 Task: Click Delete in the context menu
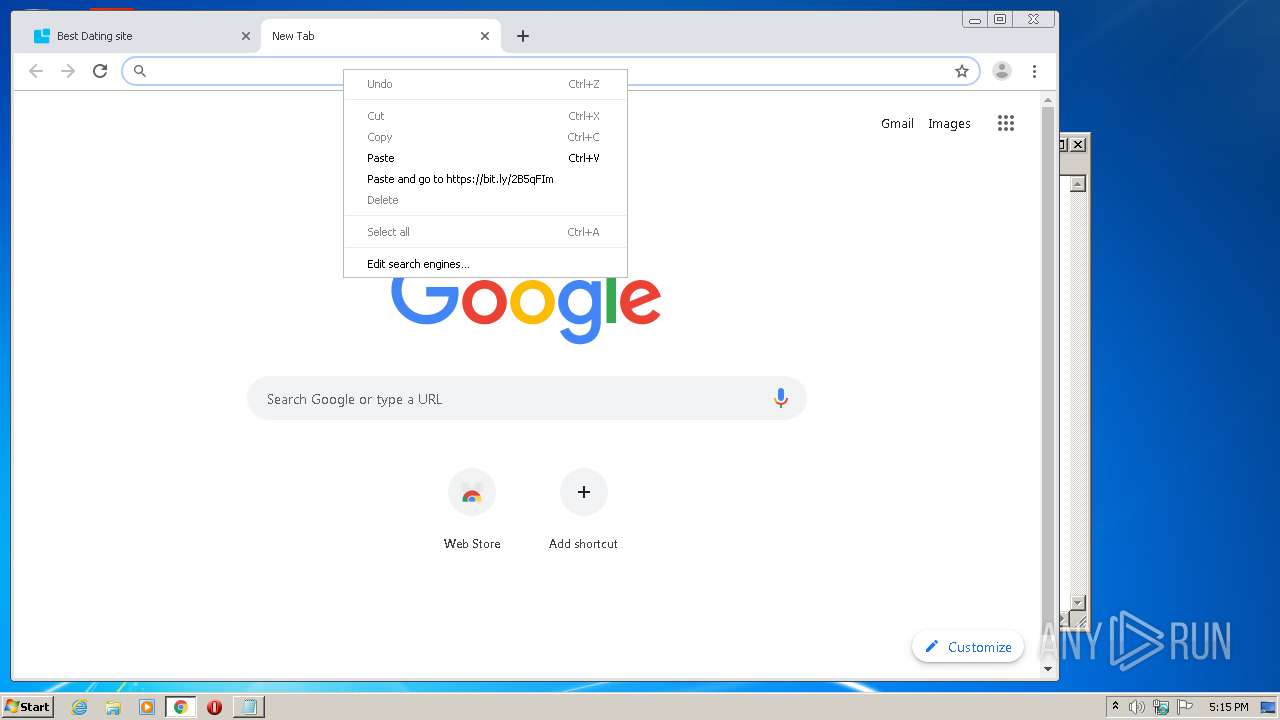click(485, 200)
